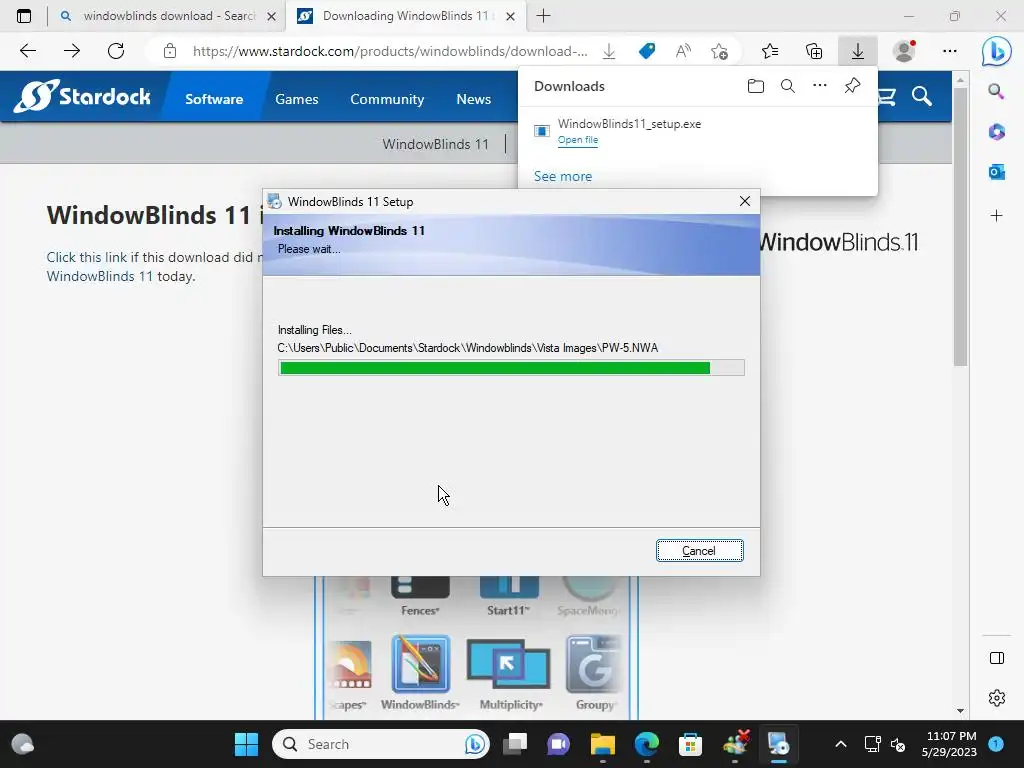Click WindowBlinds11_setup.exe file name

[x=630, y=124]
